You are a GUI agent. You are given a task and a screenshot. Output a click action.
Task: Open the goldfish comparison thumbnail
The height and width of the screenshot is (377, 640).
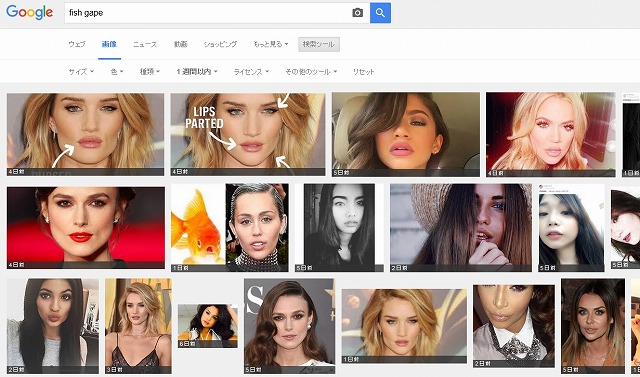click(229, 228)
